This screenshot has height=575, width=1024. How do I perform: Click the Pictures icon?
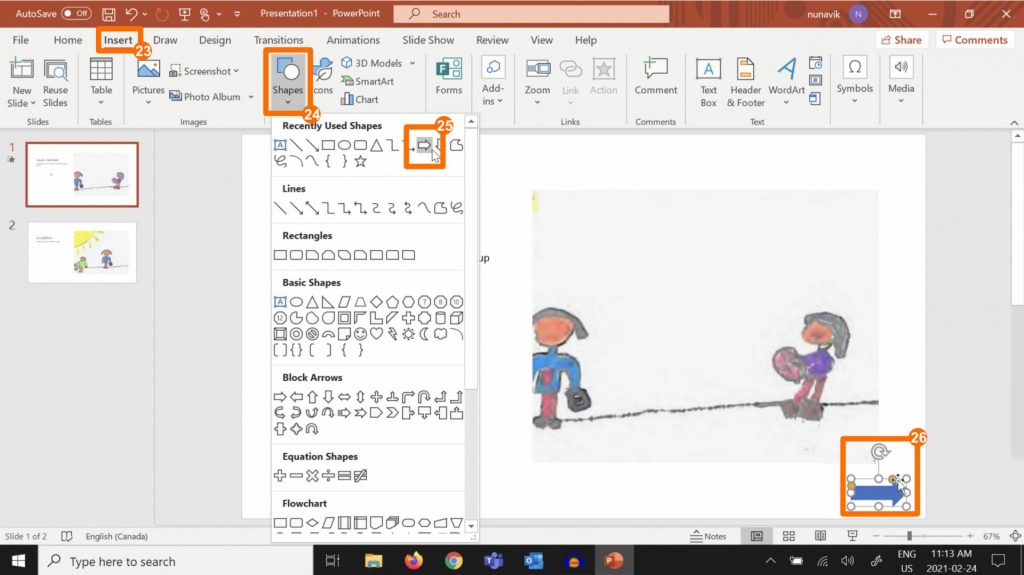[x=148, y=79]
